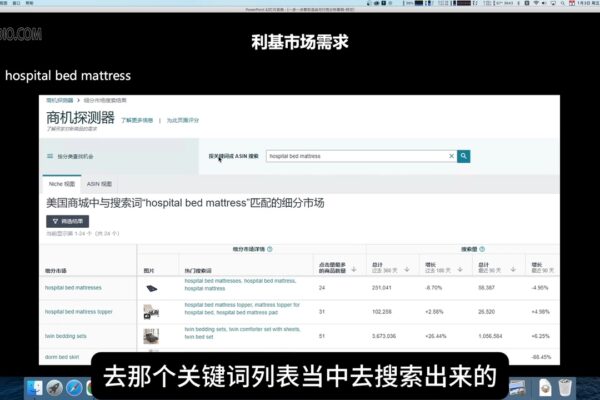
Task: Click the growth value +26.44%
Action: (435, 336)
